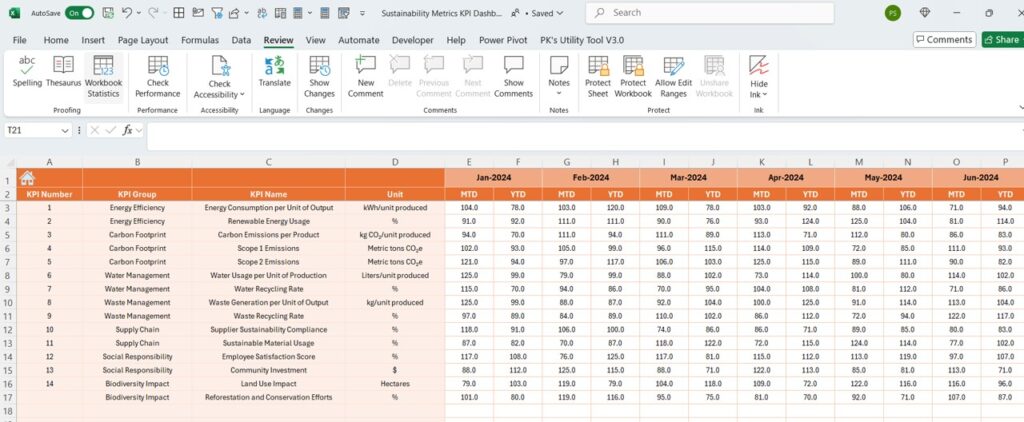Screen dimensions: 1024x422
Task: Switch to the Formulas tab
Action: point(200,40)
